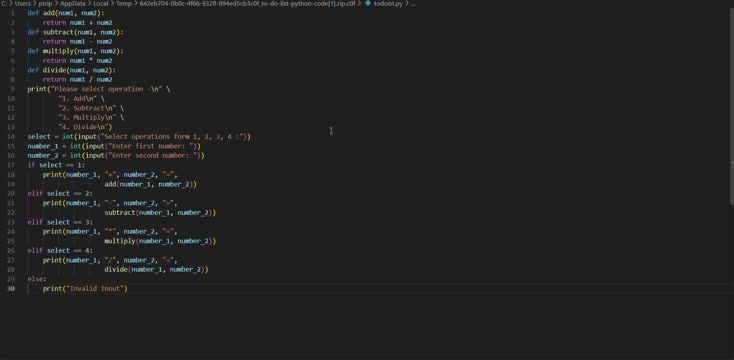Click the 'else:' keyword
Image resolution: width=734 pixels, height=360 pixels.
[x=37, y=279]
